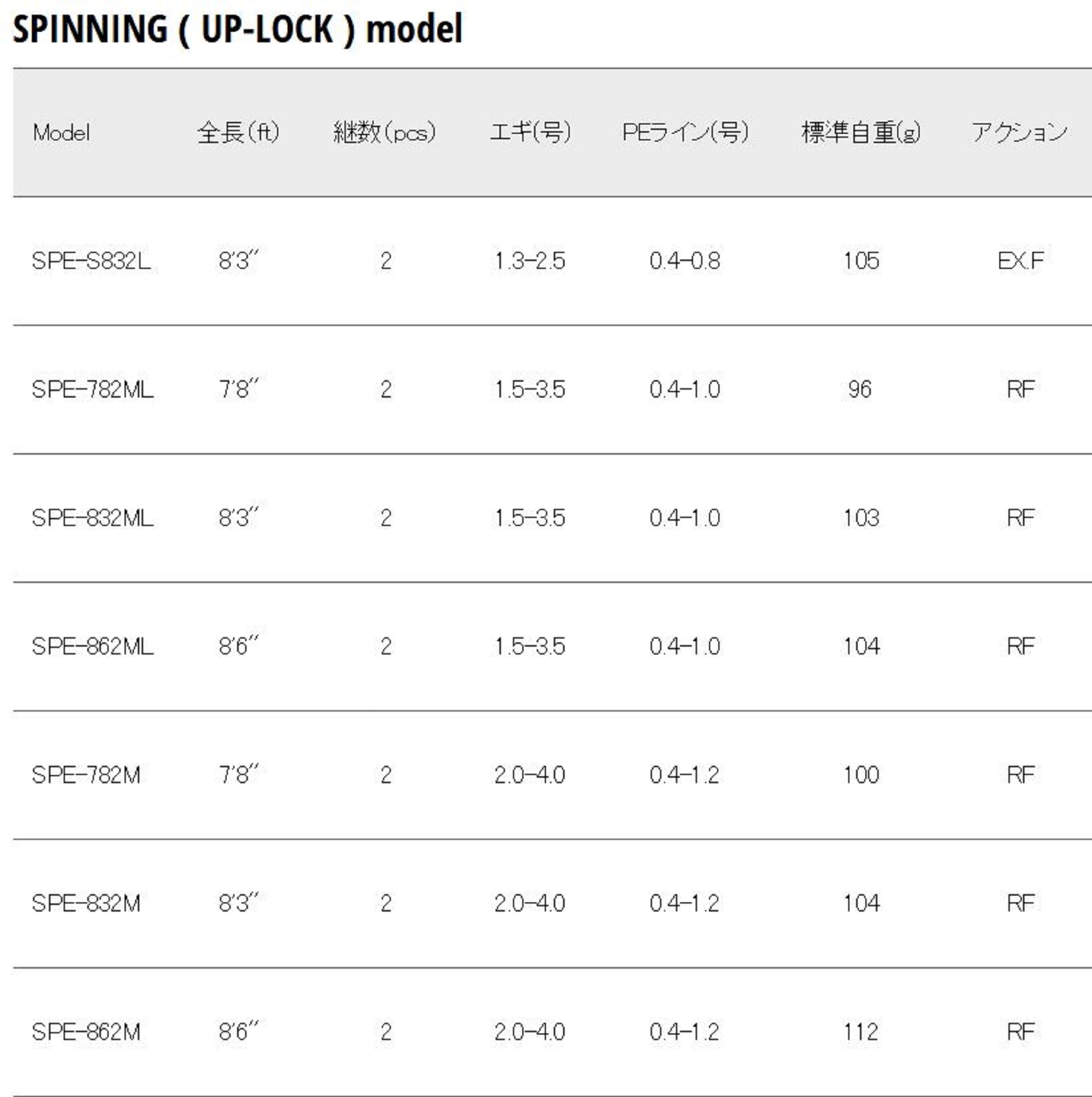
Task: Click the EX.F action value
Action: click(1021, 261)
